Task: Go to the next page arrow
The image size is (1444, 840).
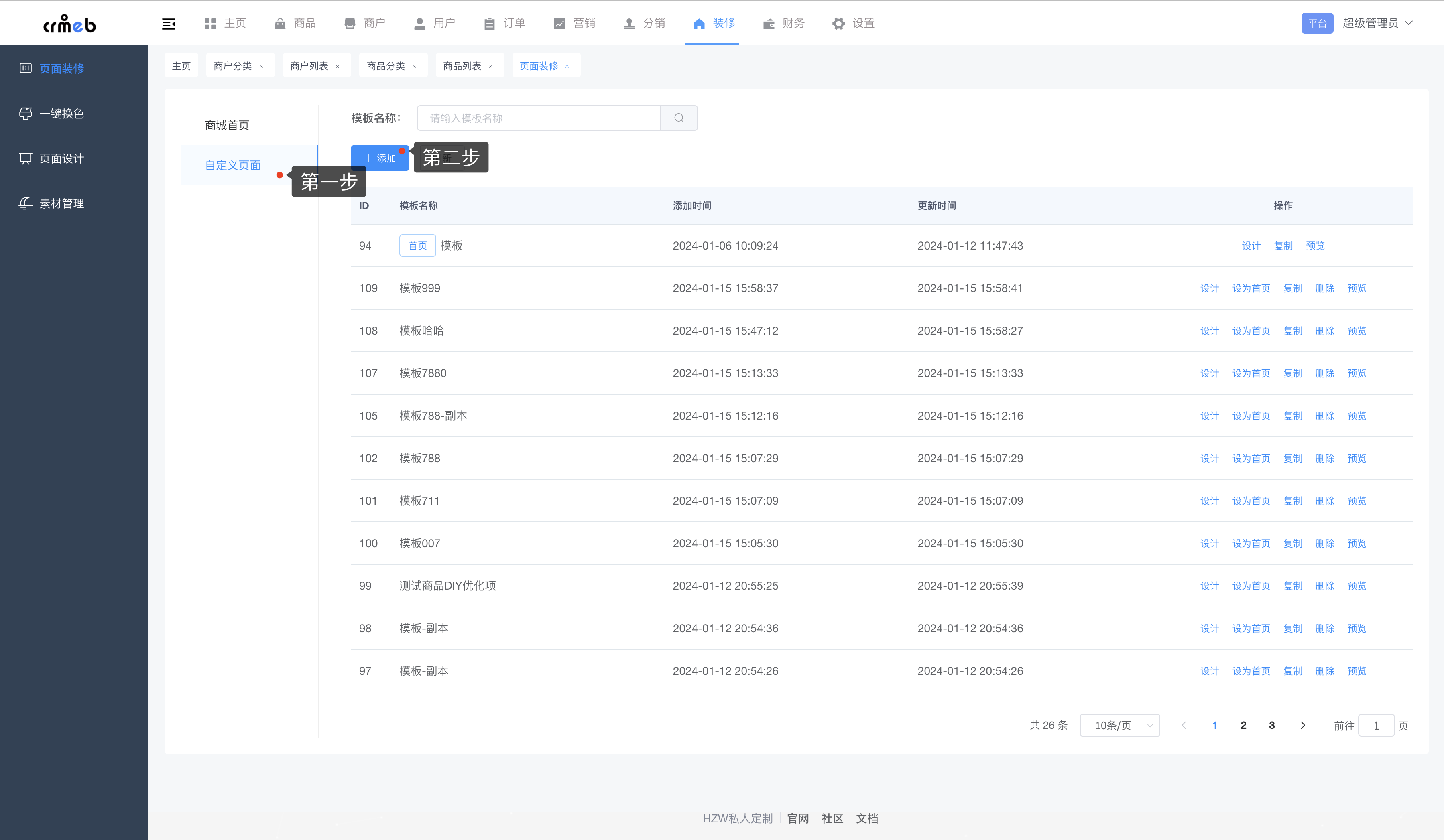Action: pyautogui.click(x=1302, y=726)
